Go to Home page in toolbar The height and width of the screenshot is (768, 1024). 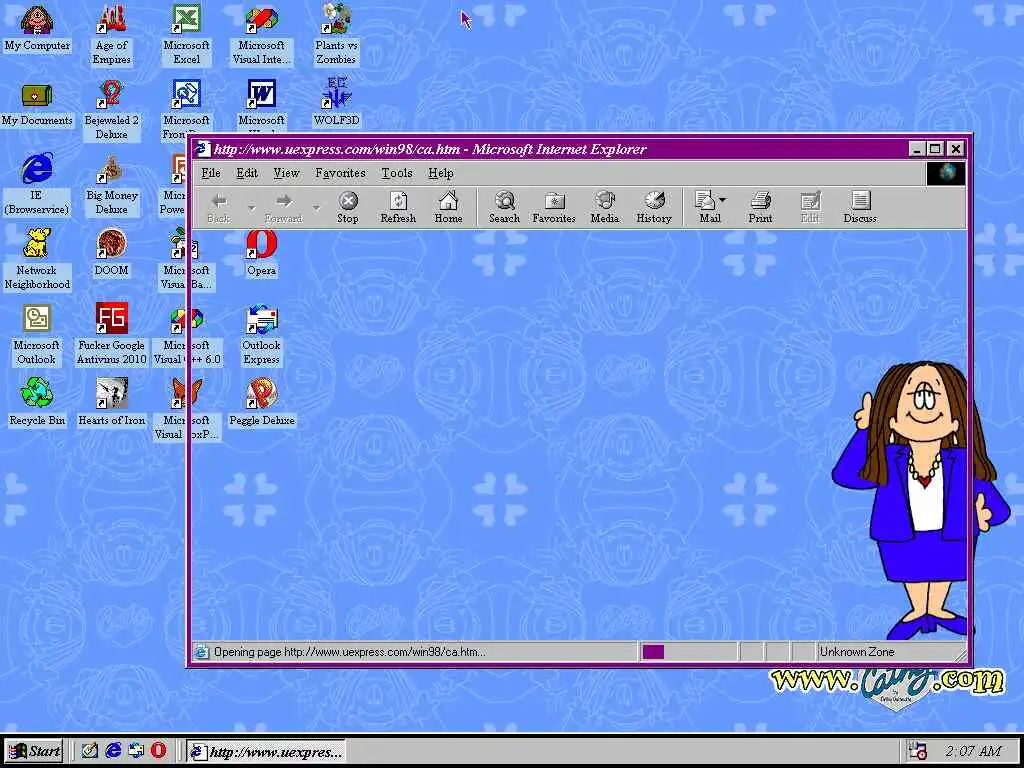448,208
